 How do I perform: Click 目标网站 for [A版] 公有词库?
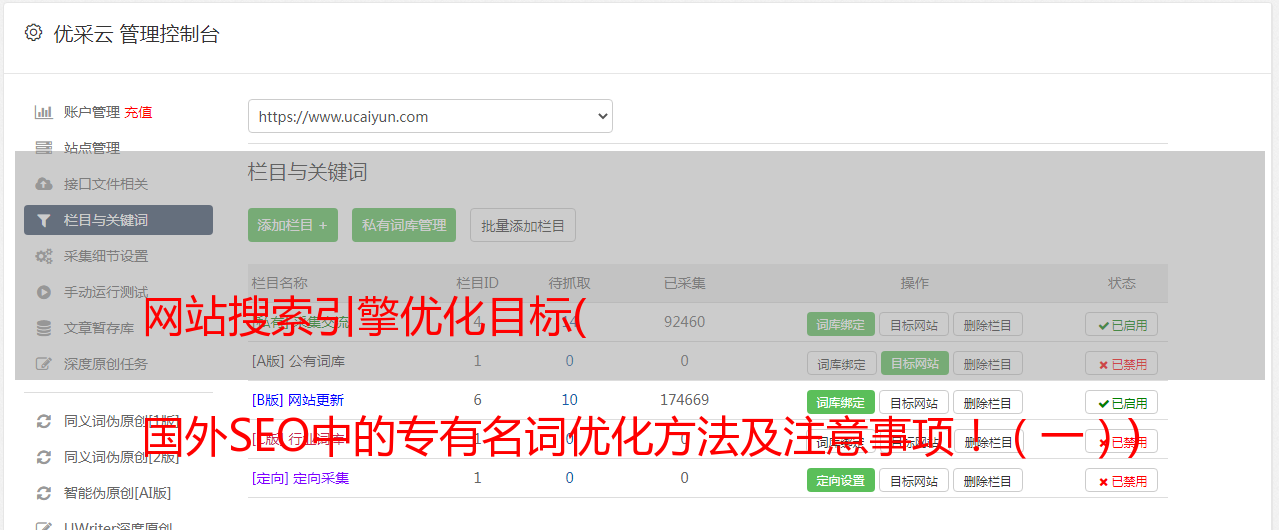914,363
